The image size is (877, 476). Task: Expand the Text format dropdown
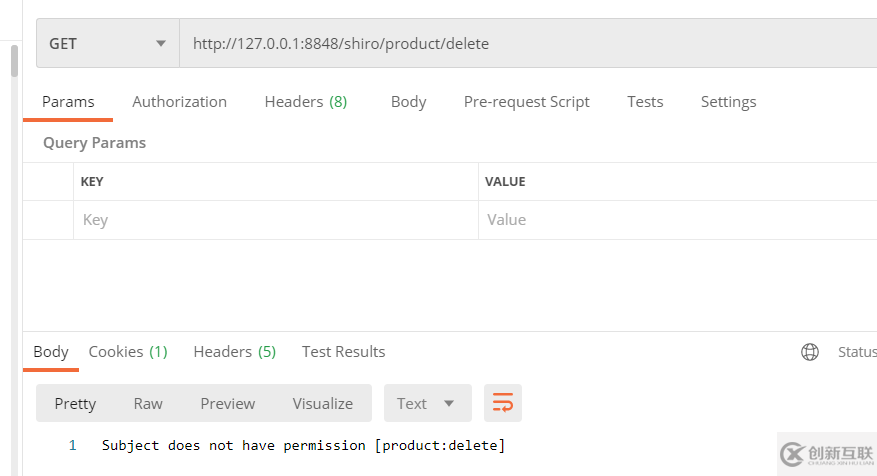point(427,403)
